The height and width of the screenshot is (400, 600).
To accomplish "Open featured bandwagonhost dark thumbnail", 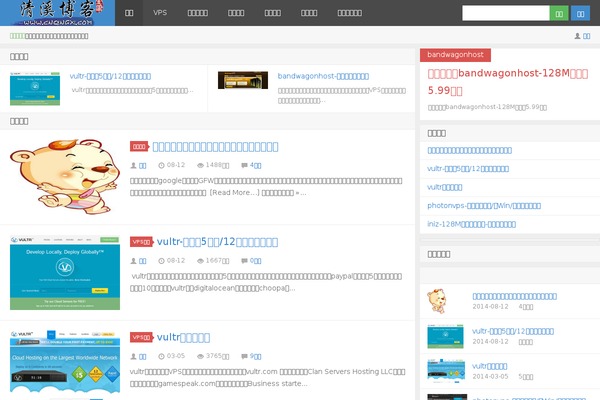I will tap(243, 80).
